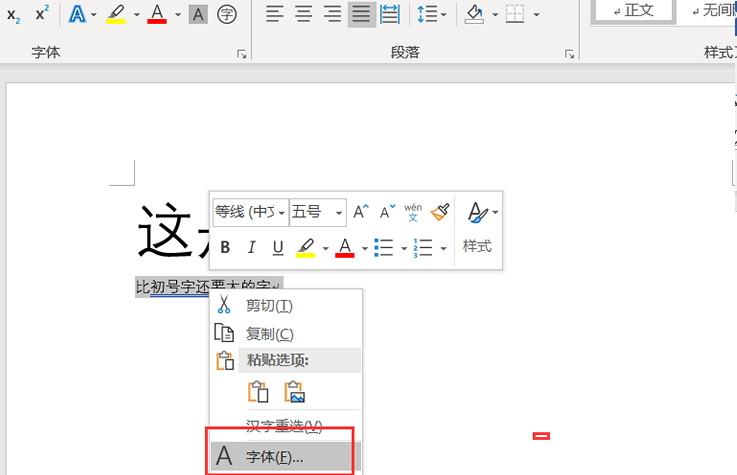Toggle character shading gray A button
Screen dimensions: 737x475
[x=198, y=15]
